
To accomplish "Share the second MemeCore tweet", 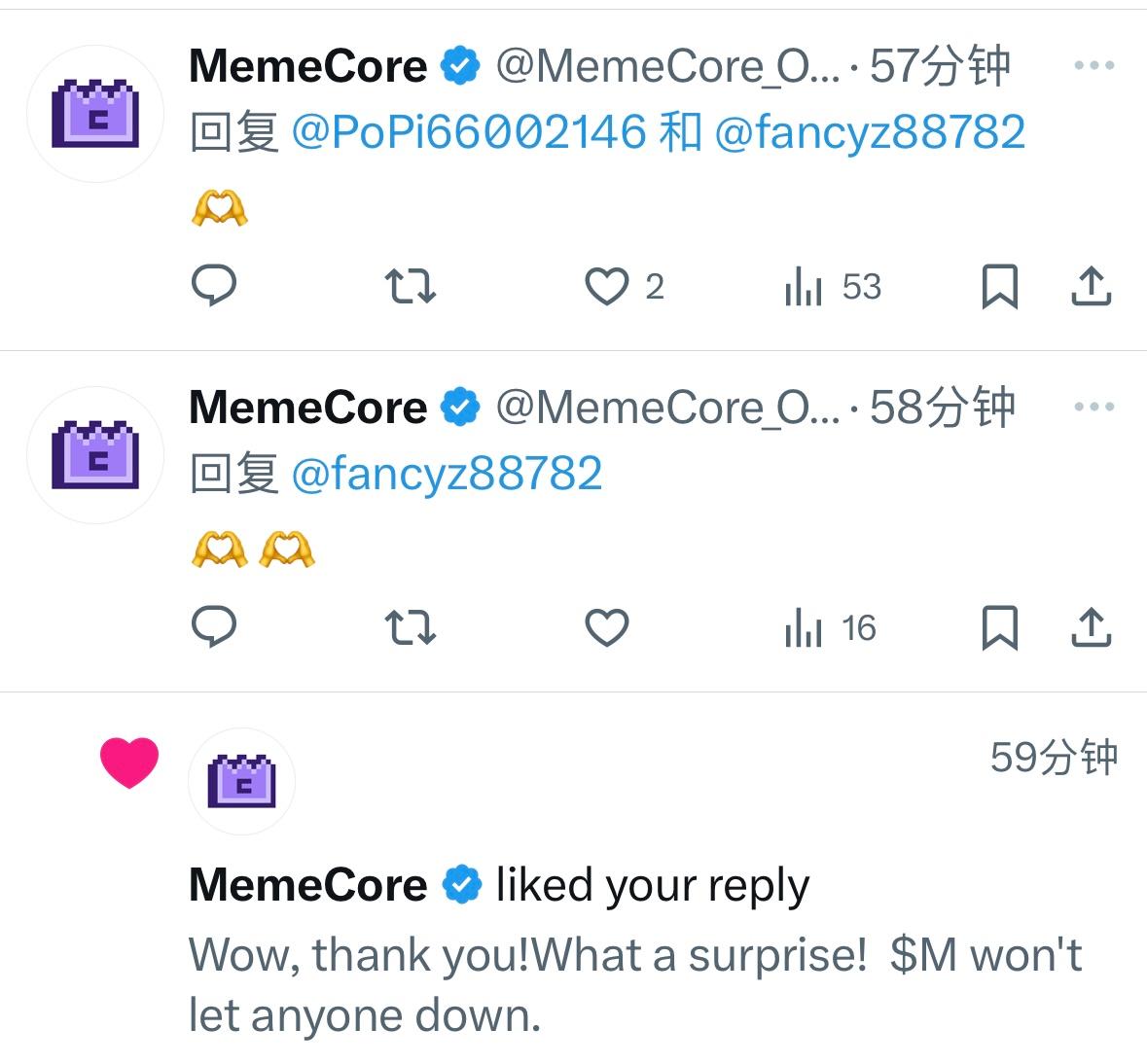I will click(x=1092, y=627).
